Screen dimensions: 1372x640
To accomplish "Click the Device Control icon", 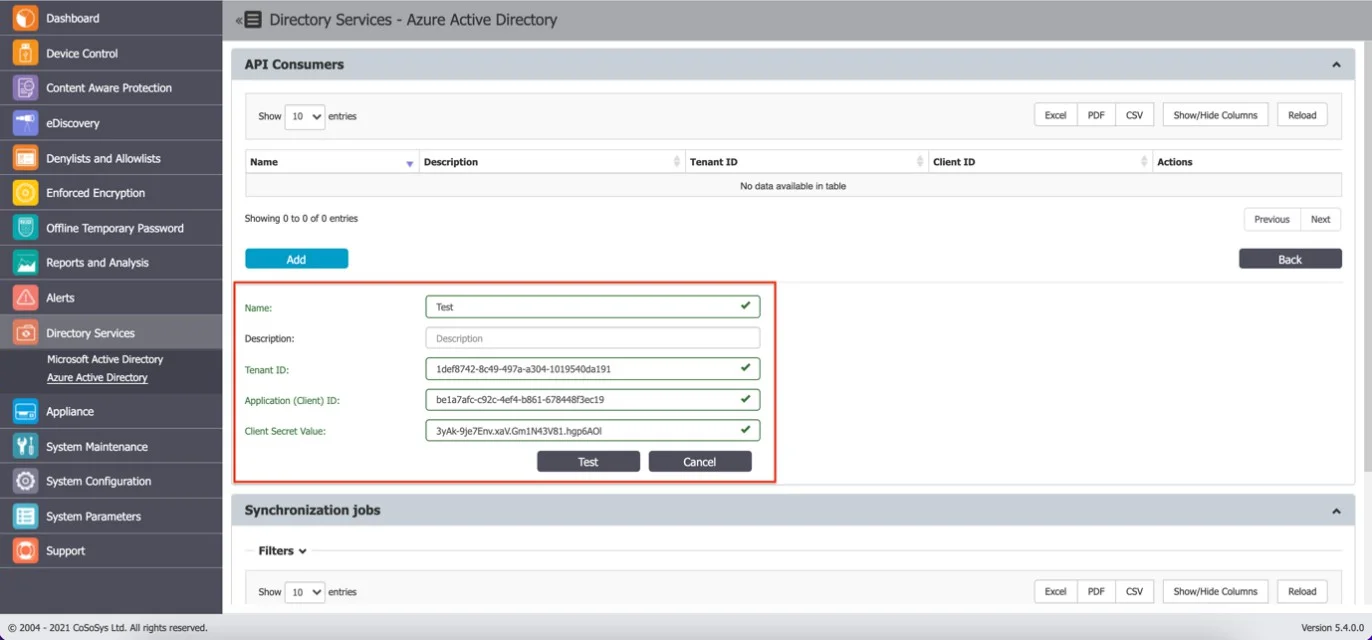I will [25, 53].
